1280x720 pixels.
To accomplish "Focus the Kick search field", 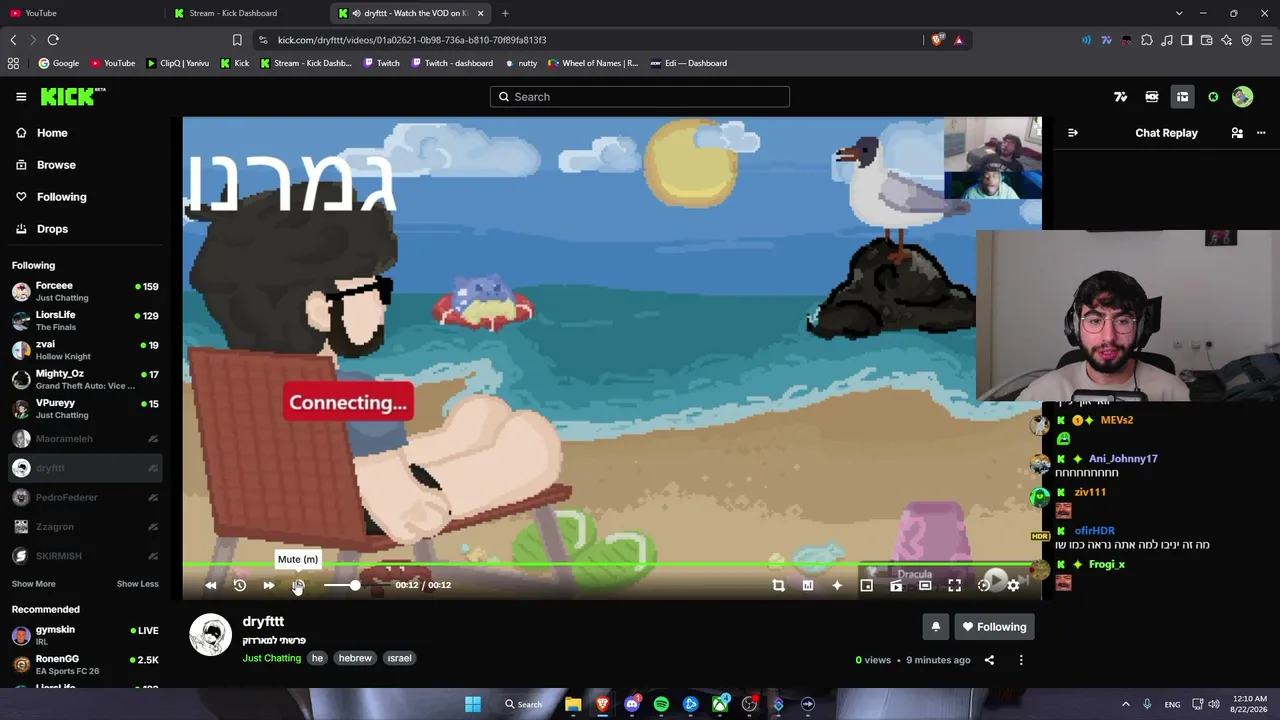I will (x=640, y=97).
